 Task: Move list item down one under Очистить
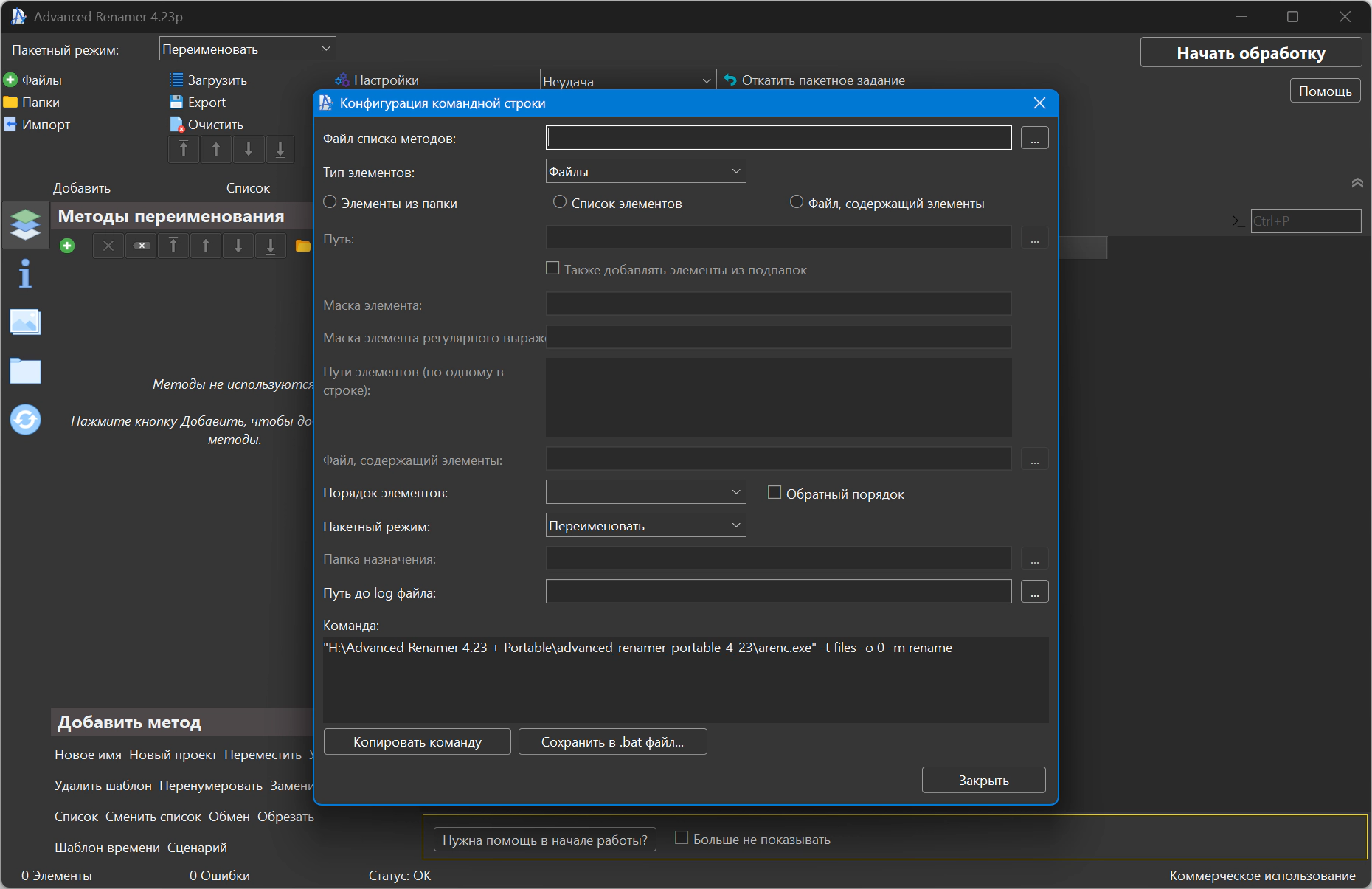[249, 150]
